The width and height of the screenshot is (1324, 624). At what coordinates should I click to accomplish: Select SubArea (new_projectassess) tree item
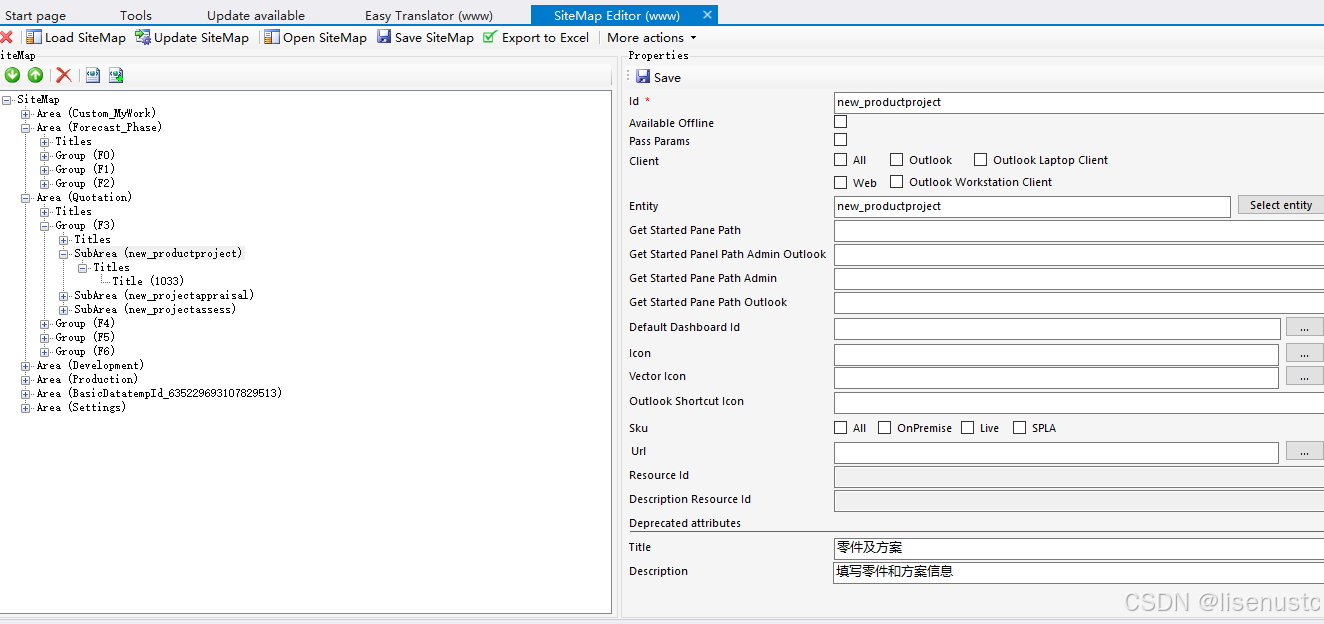pos(155,310)
